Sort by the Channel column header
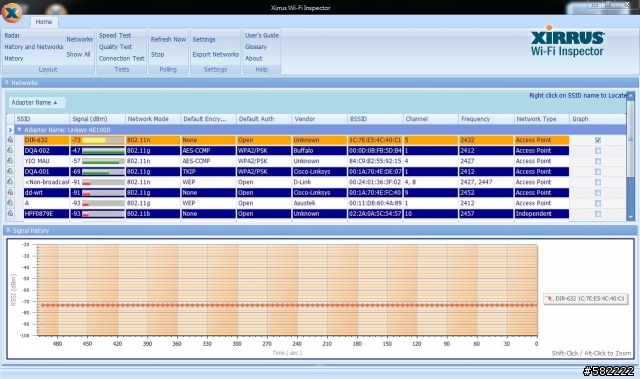The width and height of the screenshot is (640, 379). (x=431, y=119)
